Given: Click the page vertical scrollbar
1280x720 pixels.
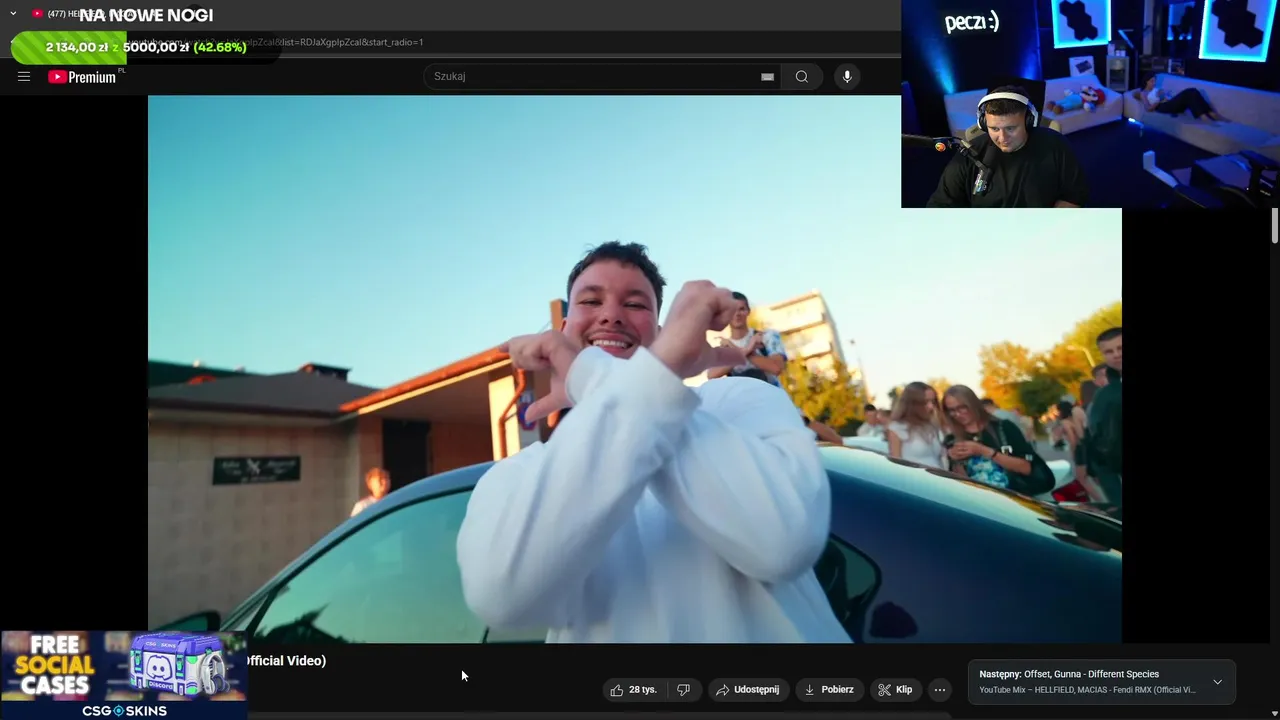Looking at the screenshot, I should point(1275,225).
